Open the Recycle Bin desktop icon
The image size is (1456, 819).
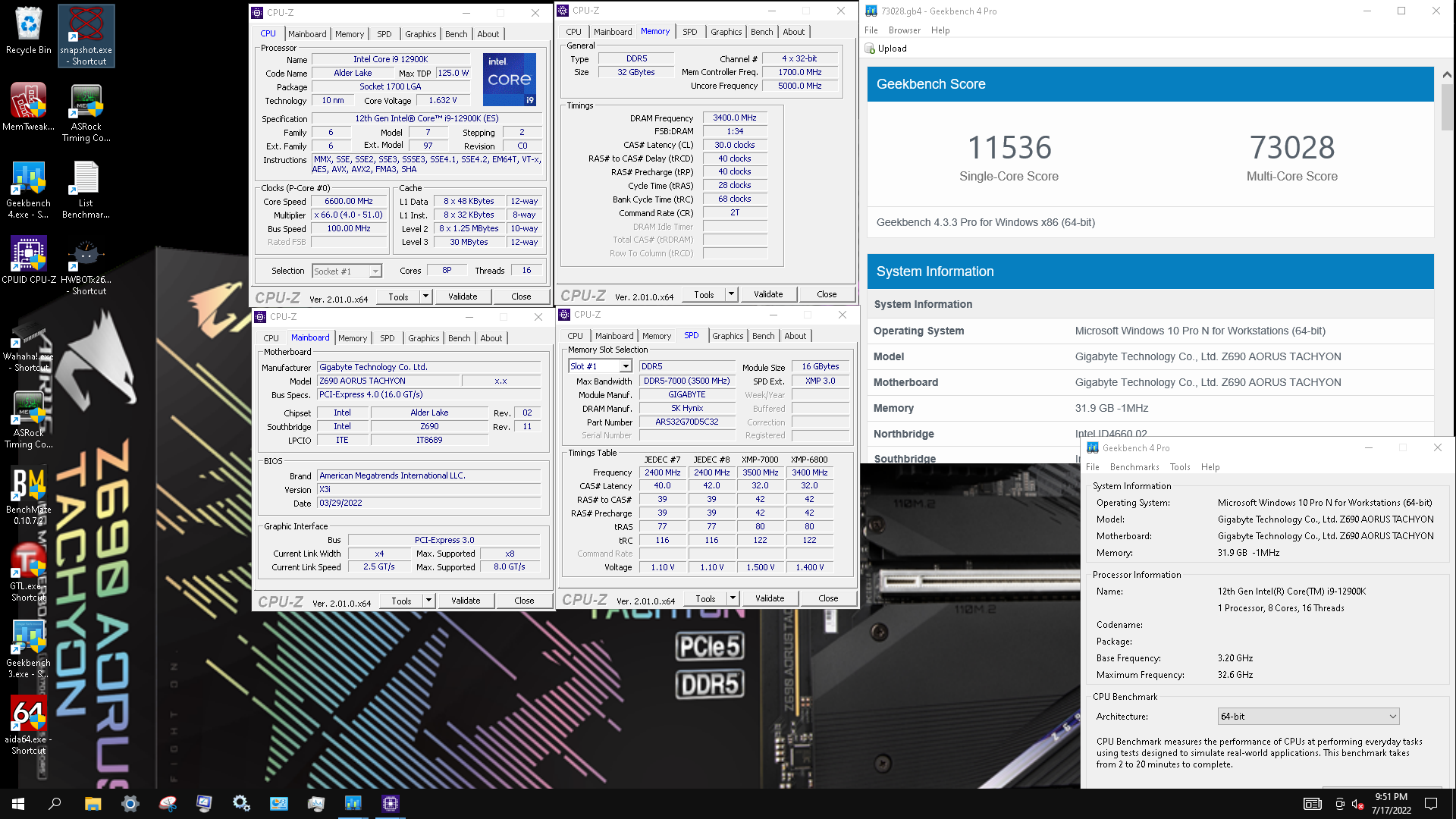29,32
